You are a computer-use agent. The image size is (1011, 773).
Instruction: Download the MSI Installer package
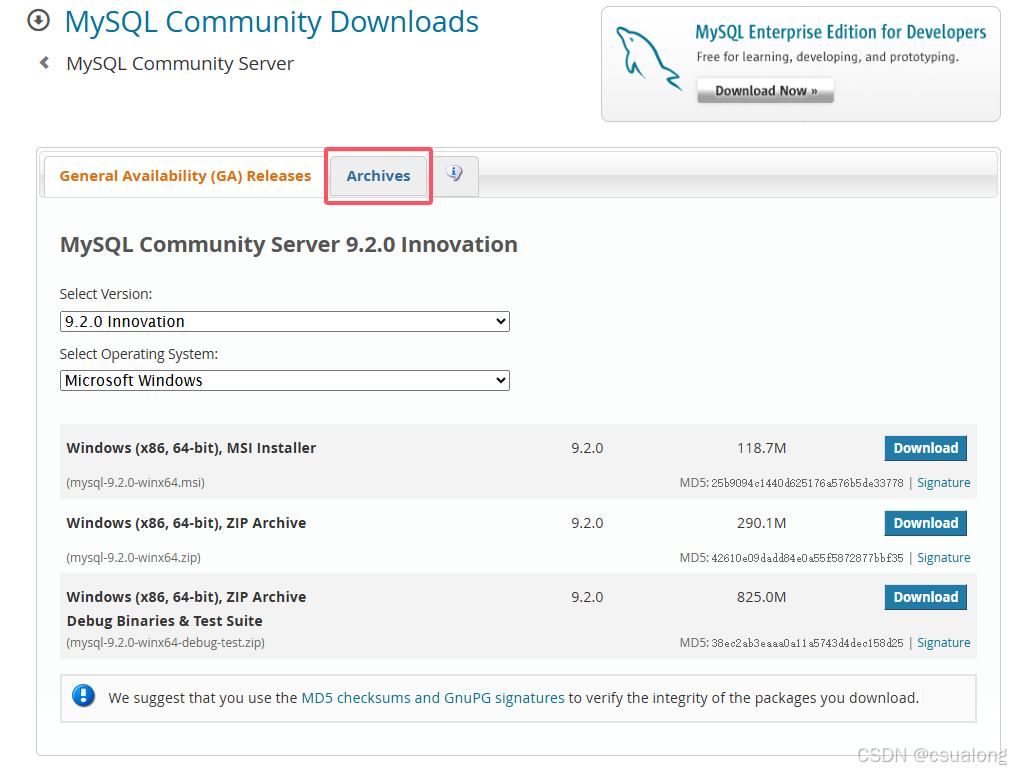(x=925, y=448)
